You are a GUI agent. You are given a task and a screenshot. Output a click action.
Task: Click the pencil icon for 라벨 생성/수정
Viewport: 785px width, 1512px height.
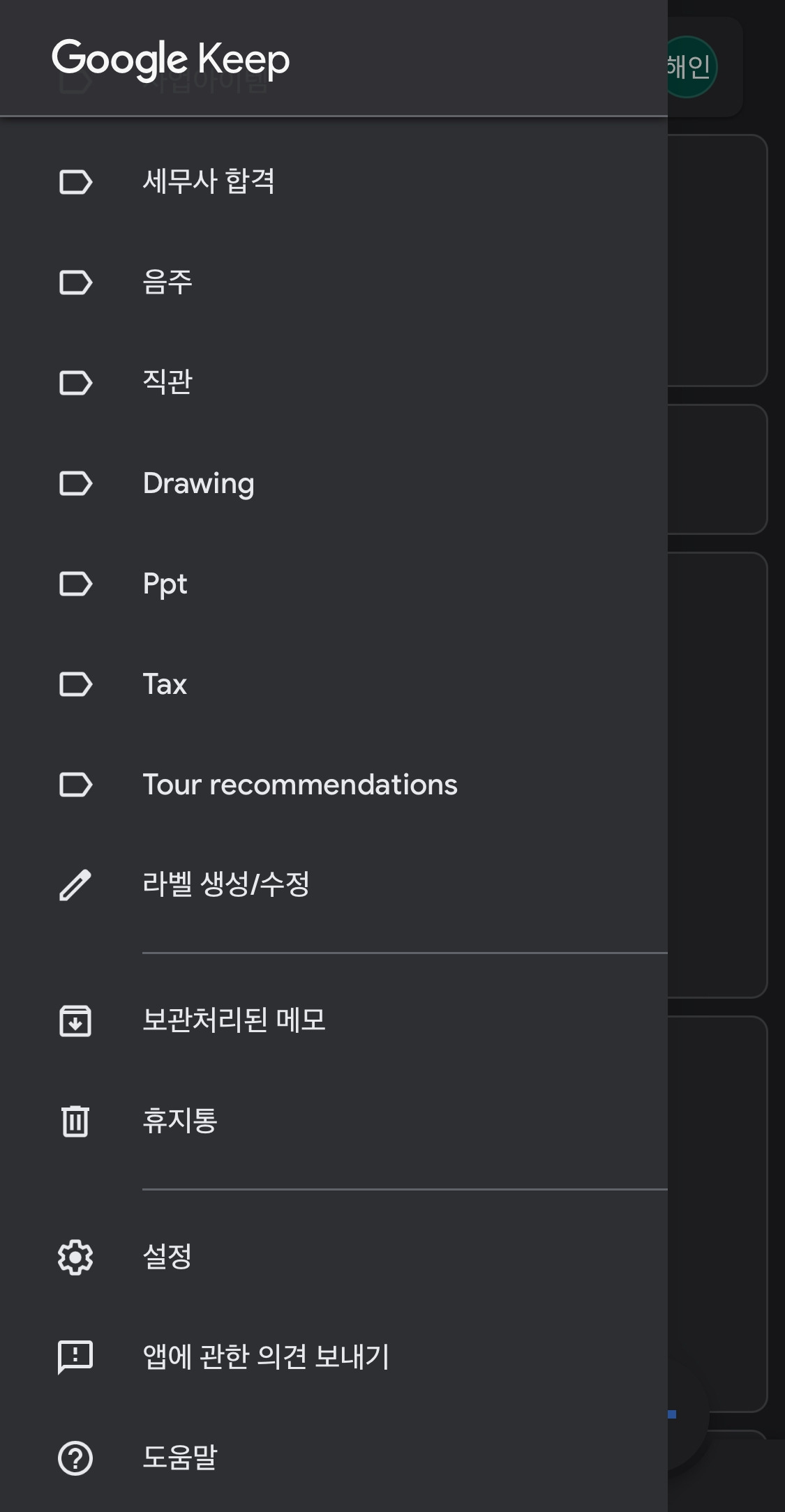(x=75, y=885)
